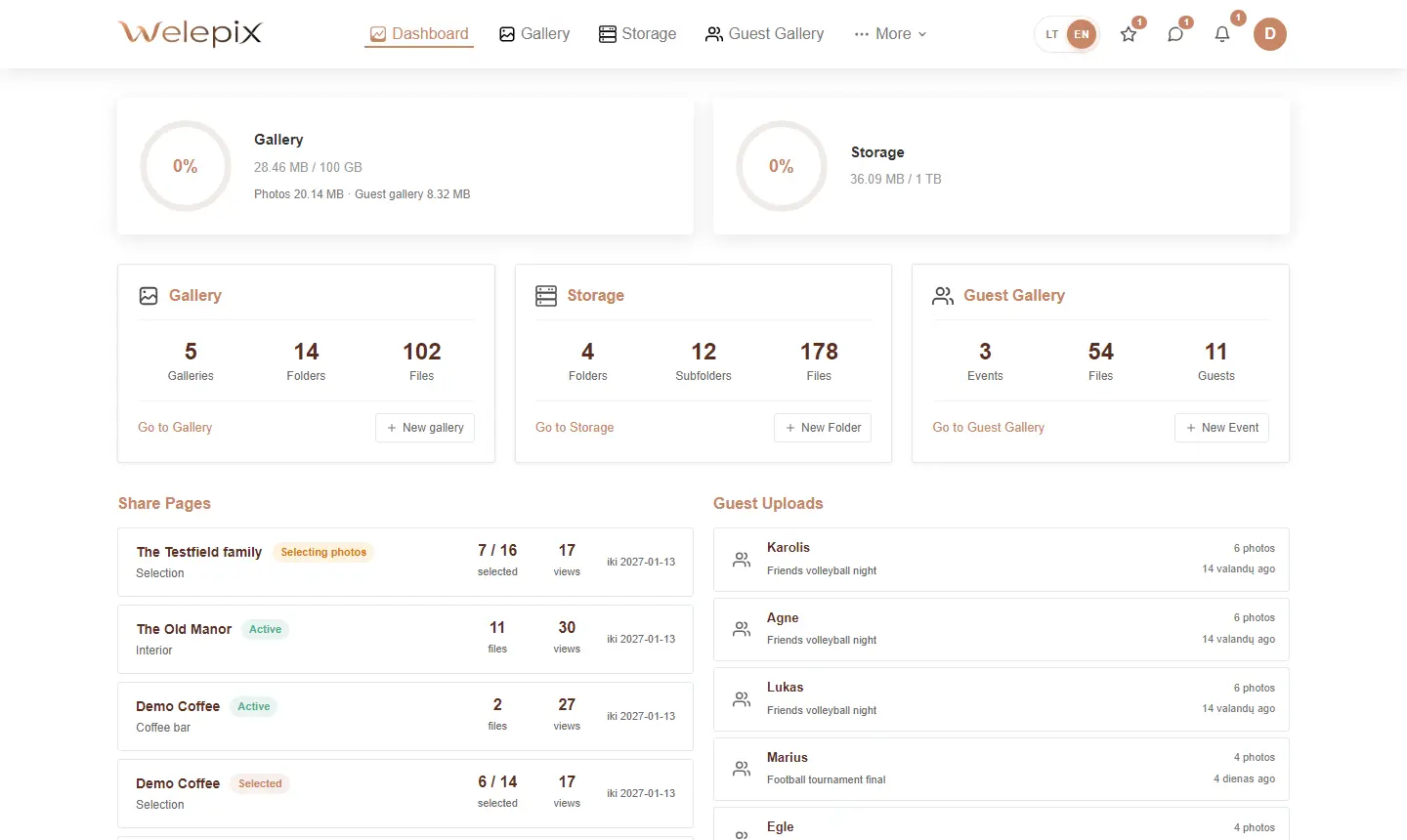
Task: Follow the Go to Guest Gallery link
Action: [988, 428]
